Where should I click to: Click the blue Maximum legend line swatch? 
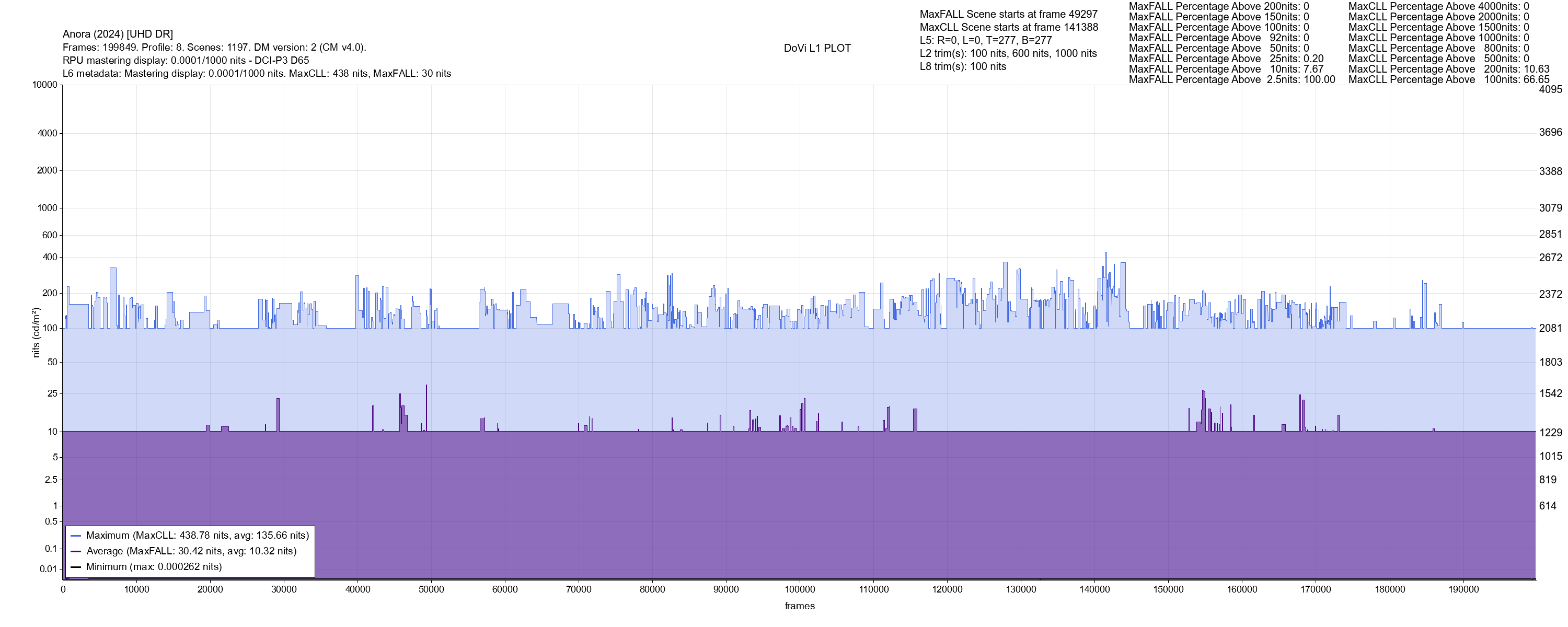76,536
